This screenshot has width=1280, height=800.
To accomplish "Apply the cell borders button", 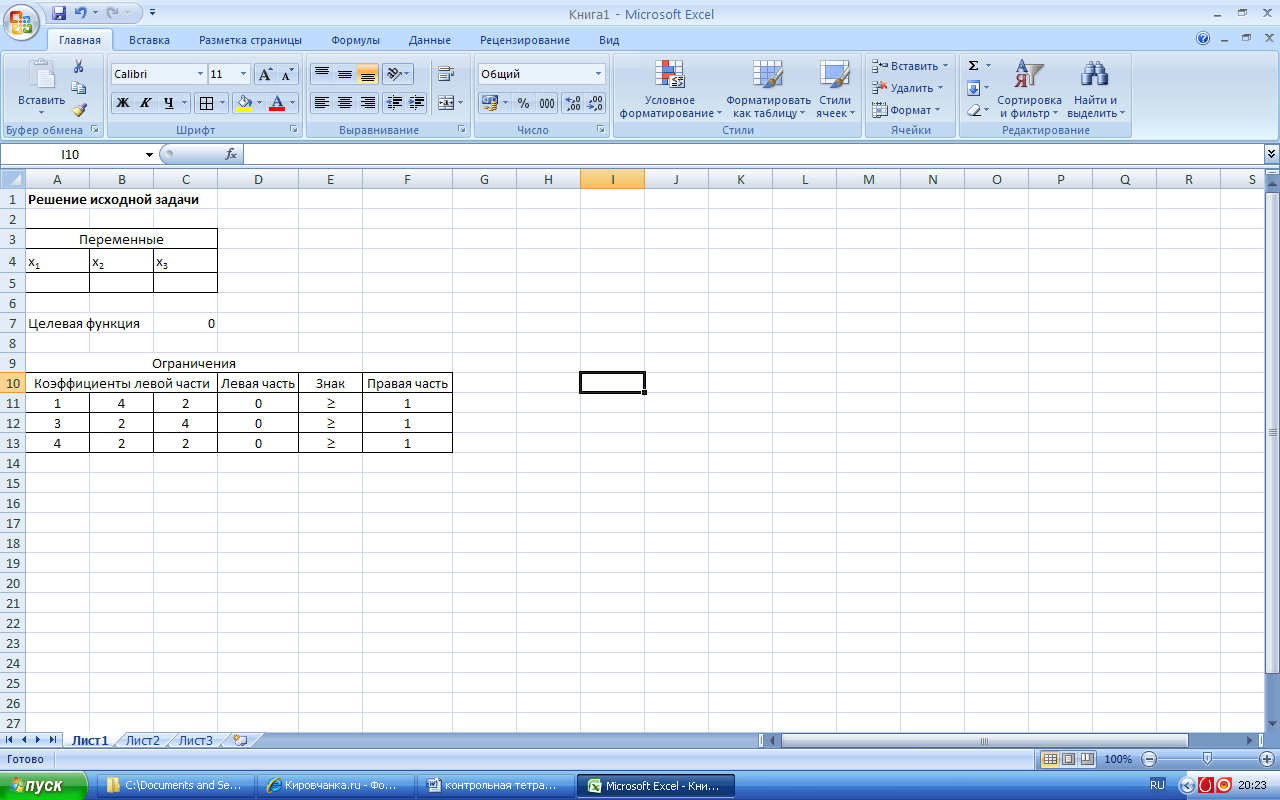I will [205, 102].
